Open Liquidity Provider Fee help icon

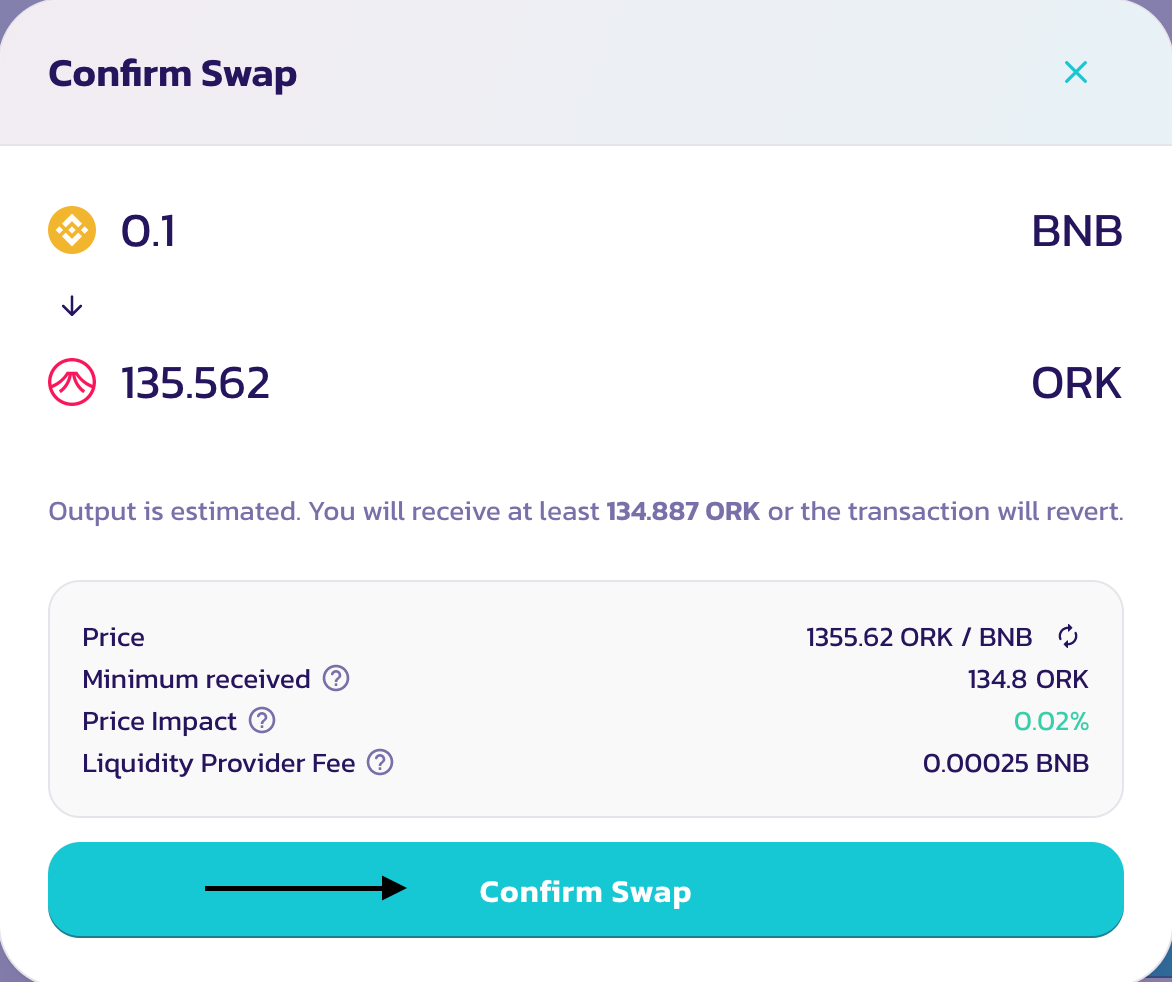click(380, 762)
